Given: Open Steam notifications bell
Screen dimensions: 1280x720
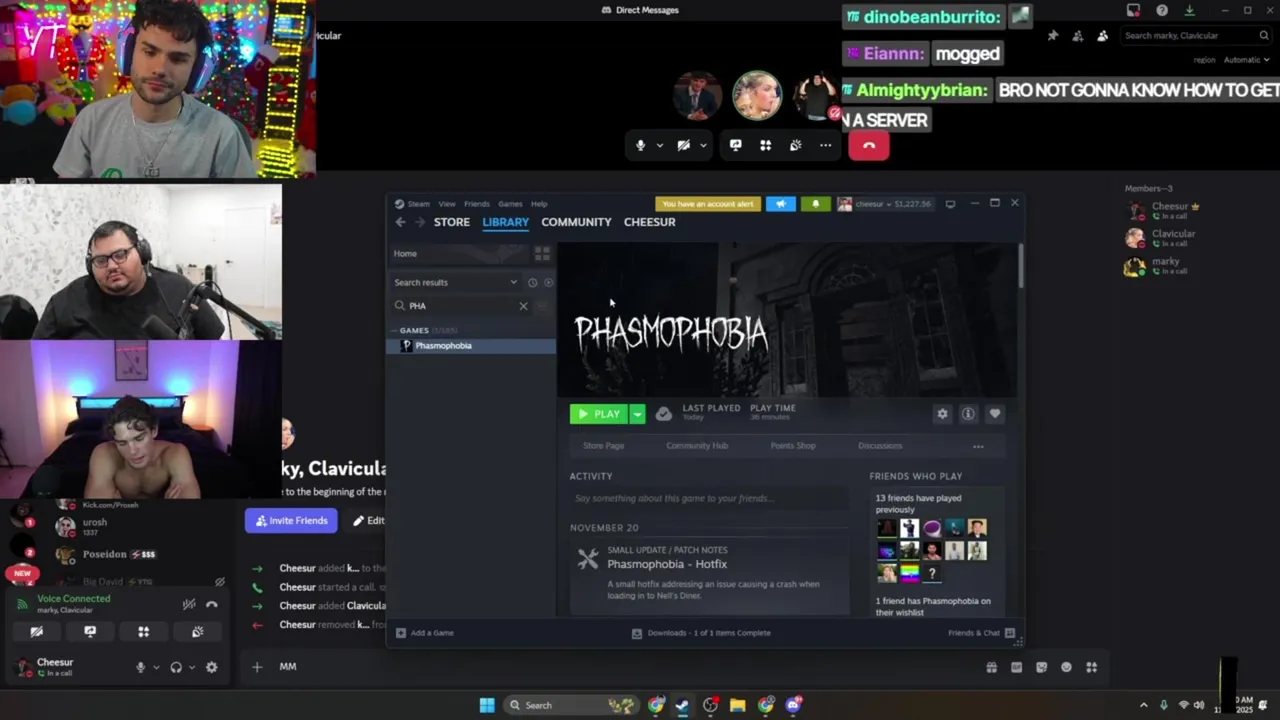Looking at the screenshot, I should [815, 204].
